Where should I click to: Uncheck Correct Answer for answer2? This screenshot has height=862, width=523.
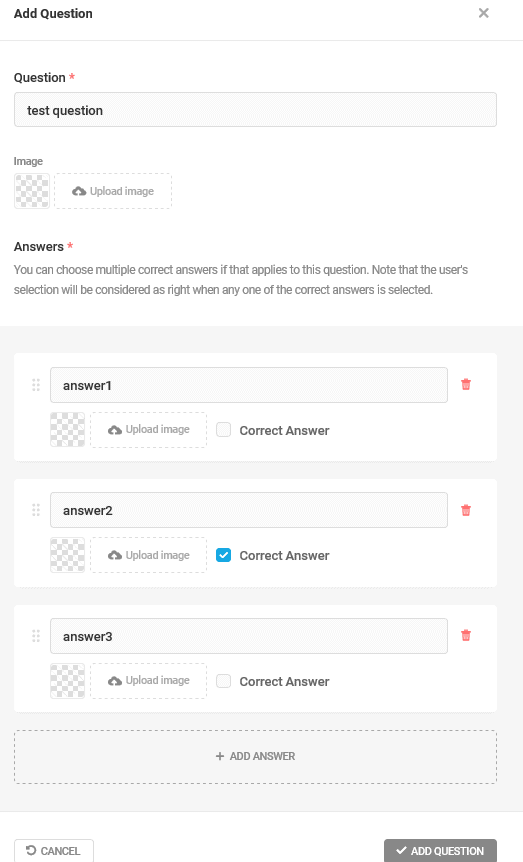point(223,555)
